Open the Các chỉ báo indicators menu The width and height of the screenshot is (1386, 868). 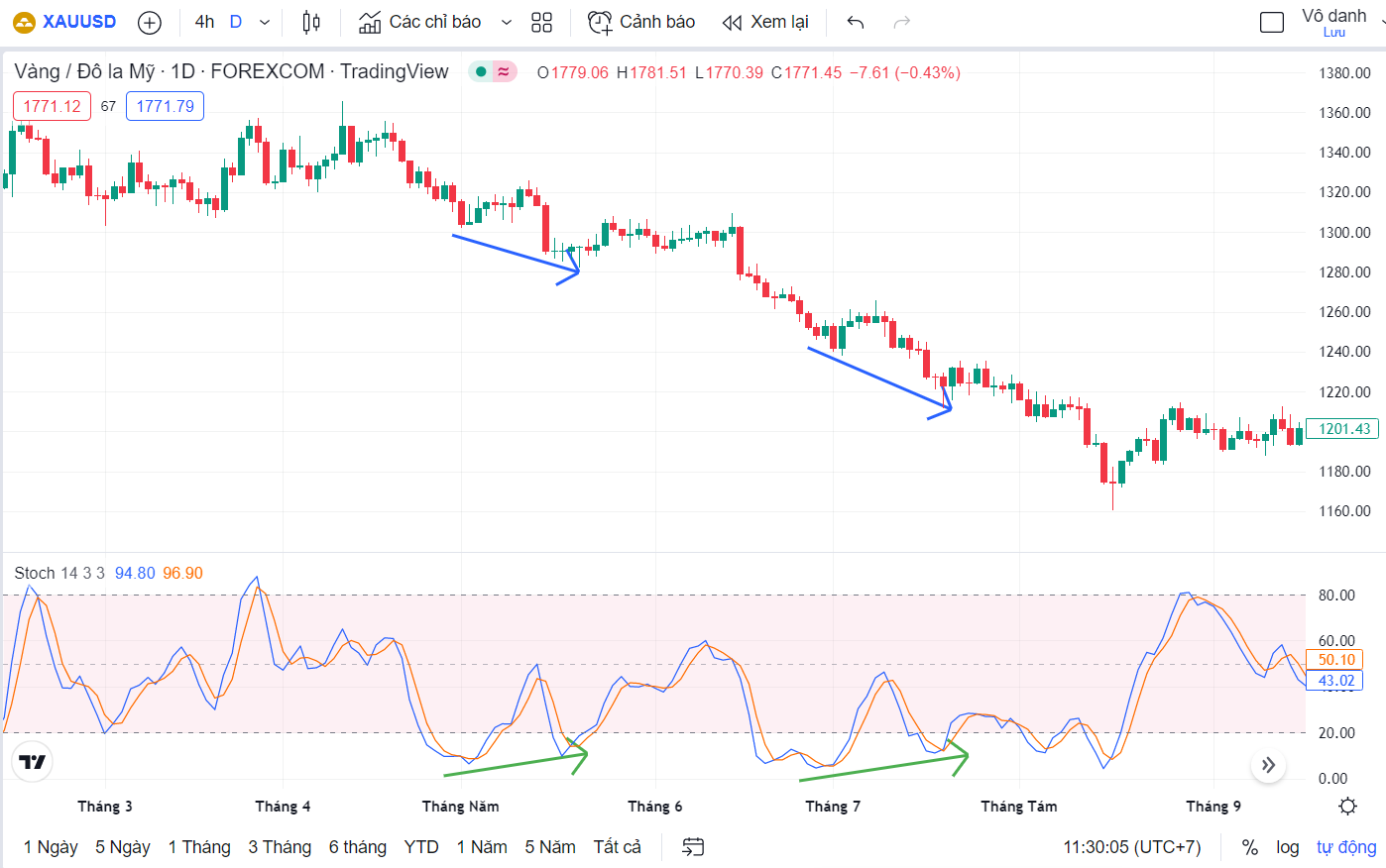pyautogui.click(x=420, y=22)
